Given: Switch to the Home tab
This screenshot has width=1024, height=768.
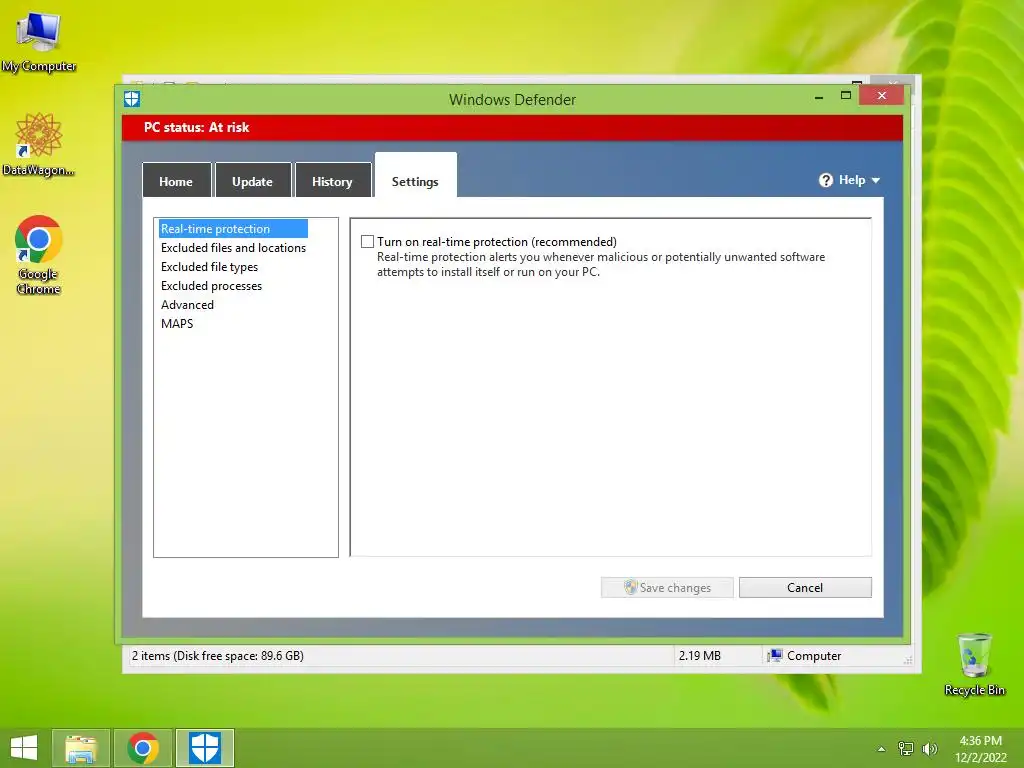Looking at the screenshot, I should 176,181.
